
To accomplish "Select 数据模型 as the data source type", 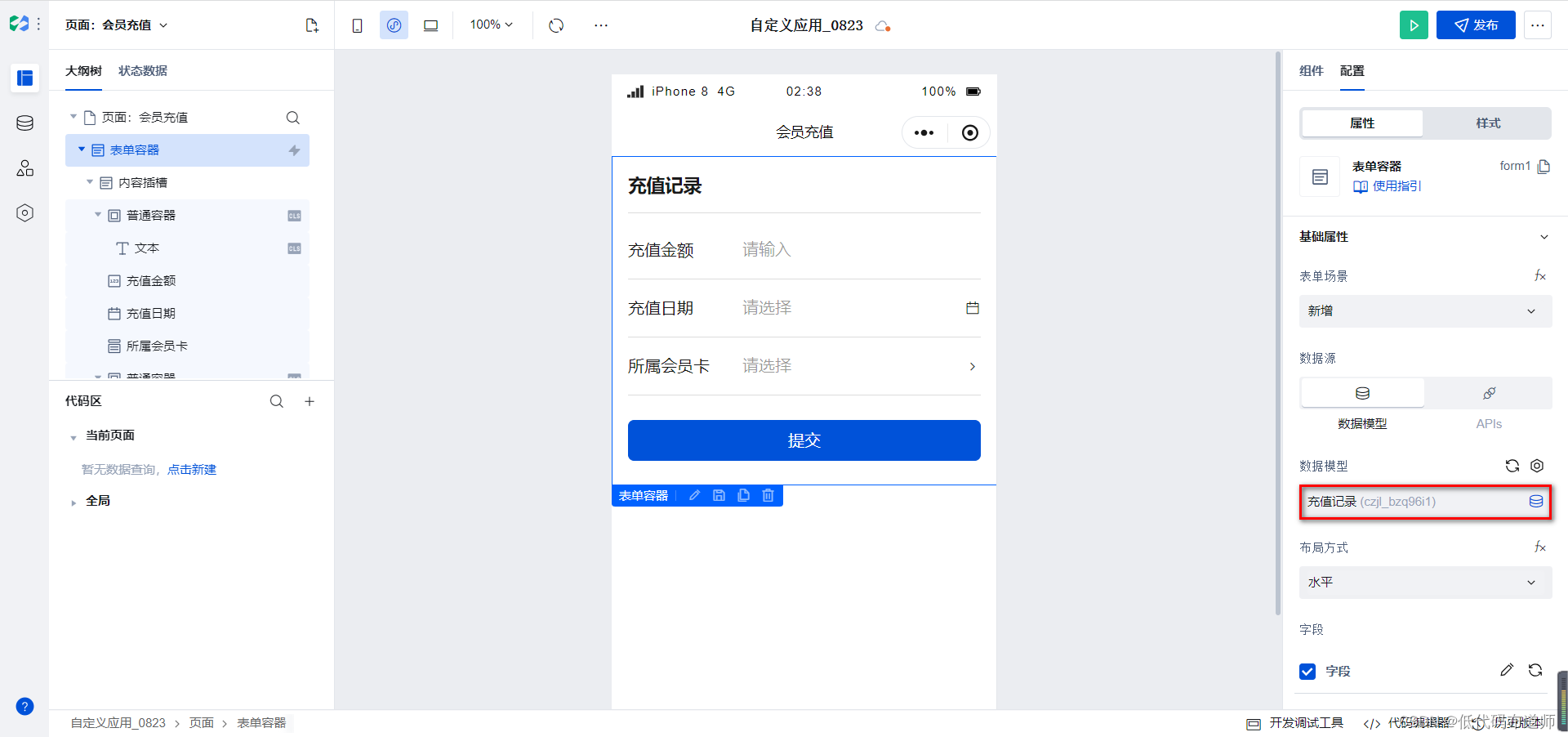I will click(x=1362, y=393).
